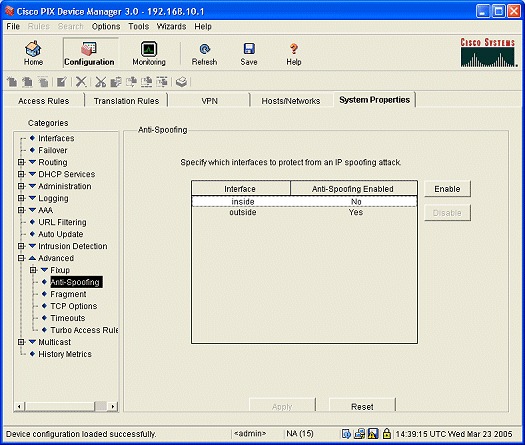Click the Enable button

(x=447, y=189)
